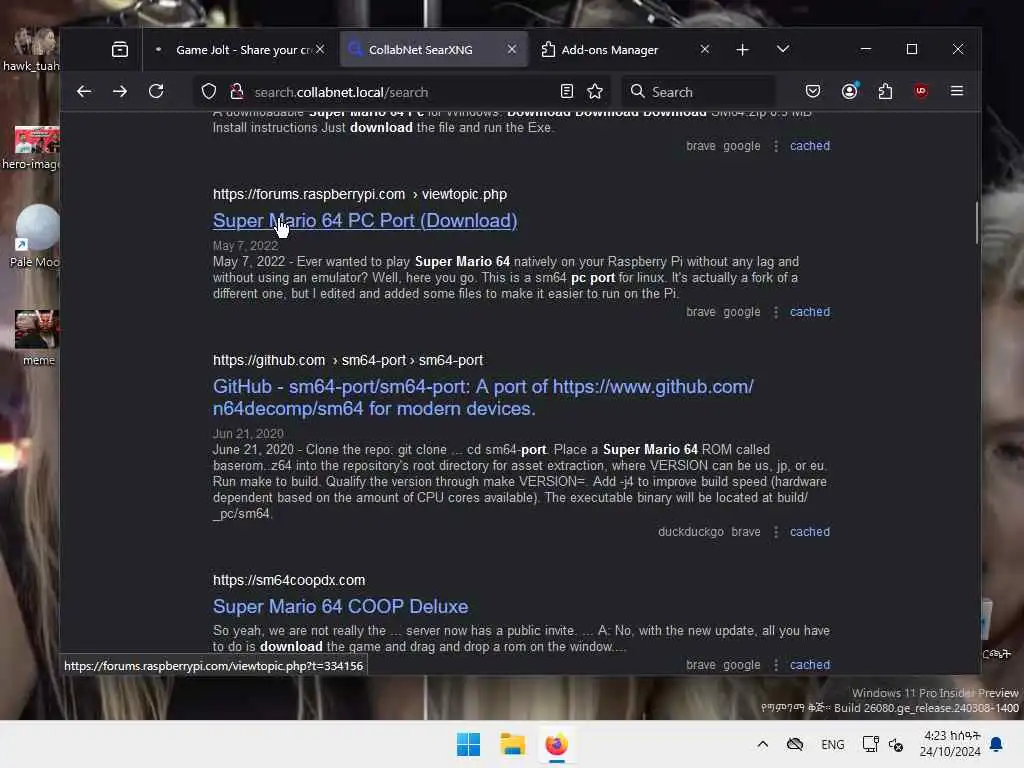Select hero-image desktop icon
1024x768 pixels.
31,149
